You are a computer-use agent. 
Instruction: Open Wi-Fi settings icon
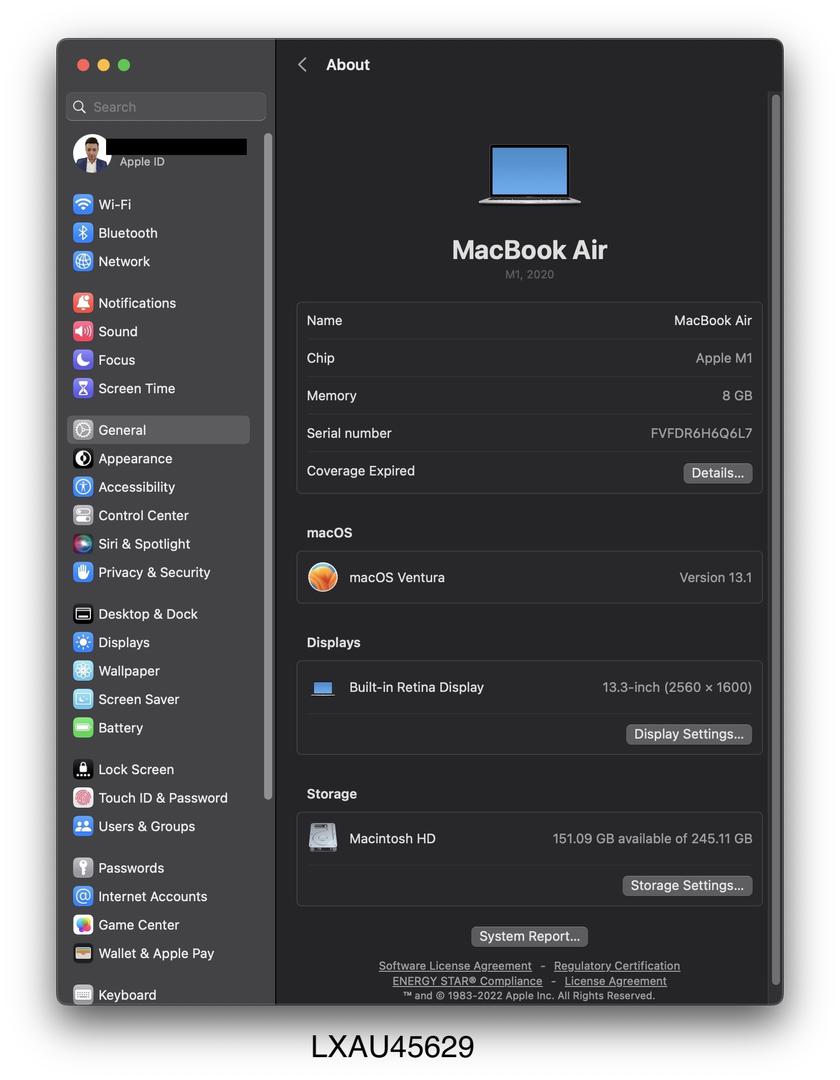(x=83, y=205)
